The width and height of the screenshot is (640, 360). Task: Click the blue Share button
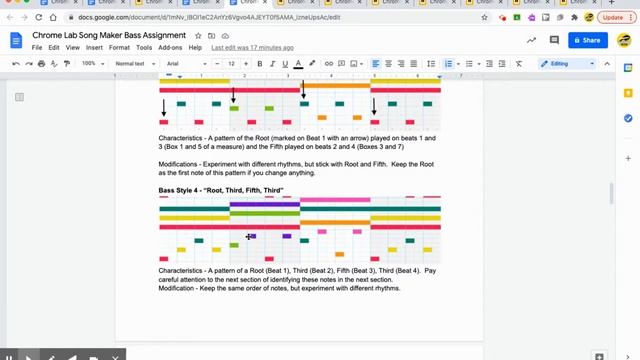tap(588, 40)
